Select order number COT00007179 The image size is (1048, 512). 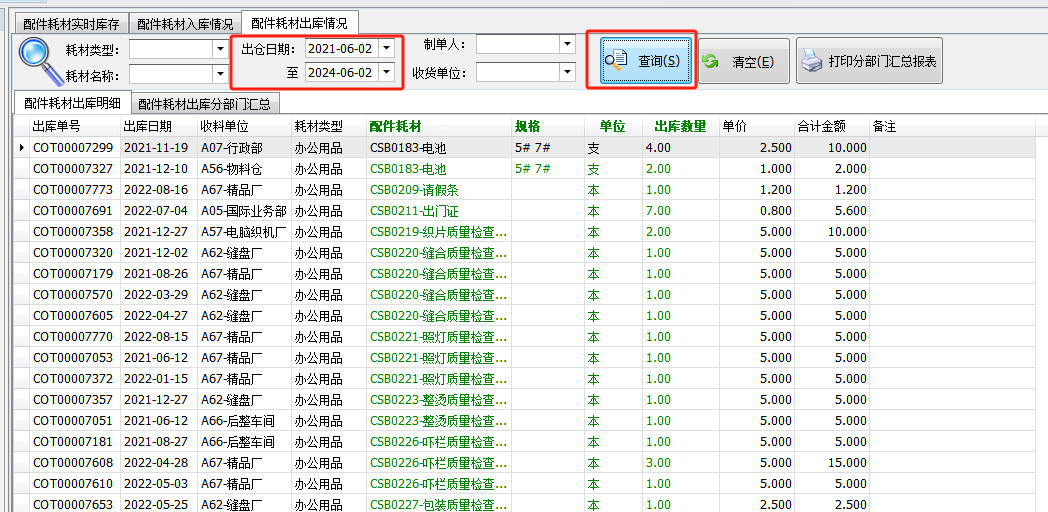point(73,274)
